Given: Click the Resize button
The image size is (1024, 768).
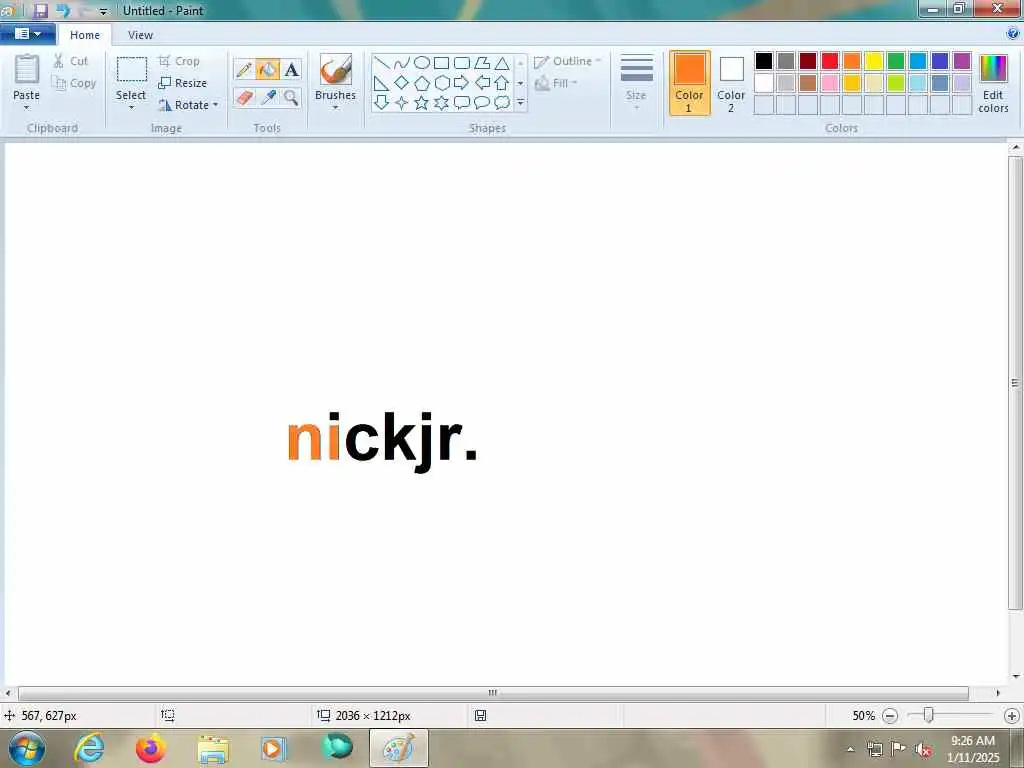Looking at the screenshot, I should coord(182,83).
